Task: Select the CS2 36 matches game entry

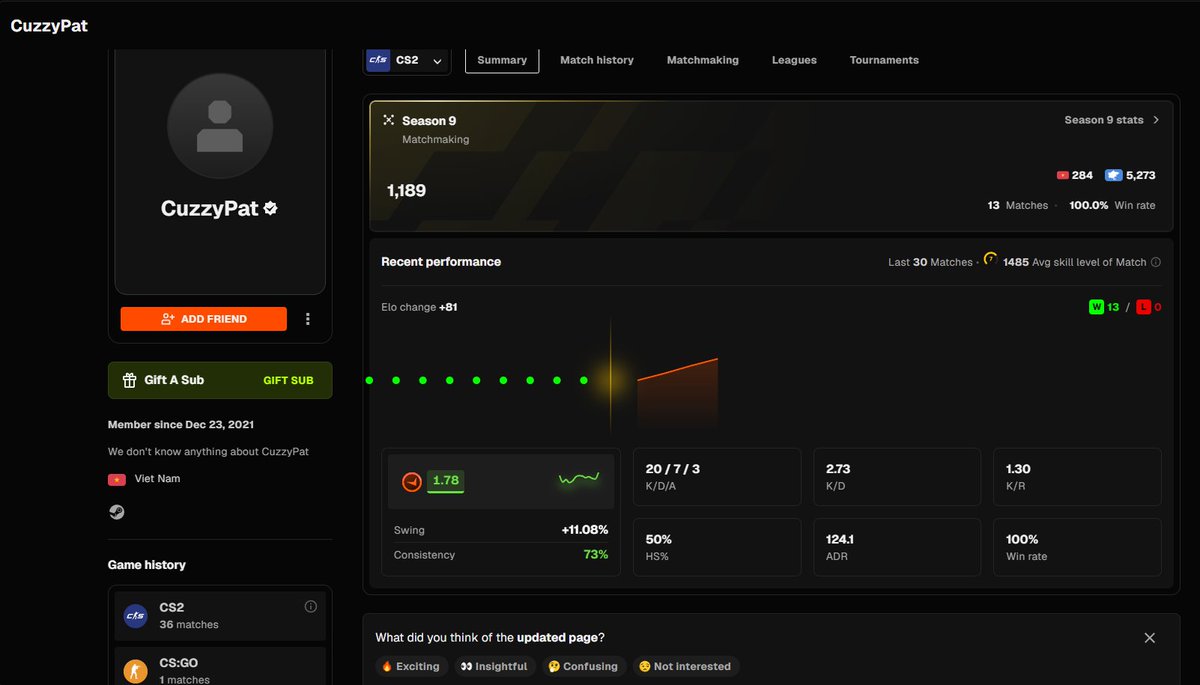Action: coord(220,616)
